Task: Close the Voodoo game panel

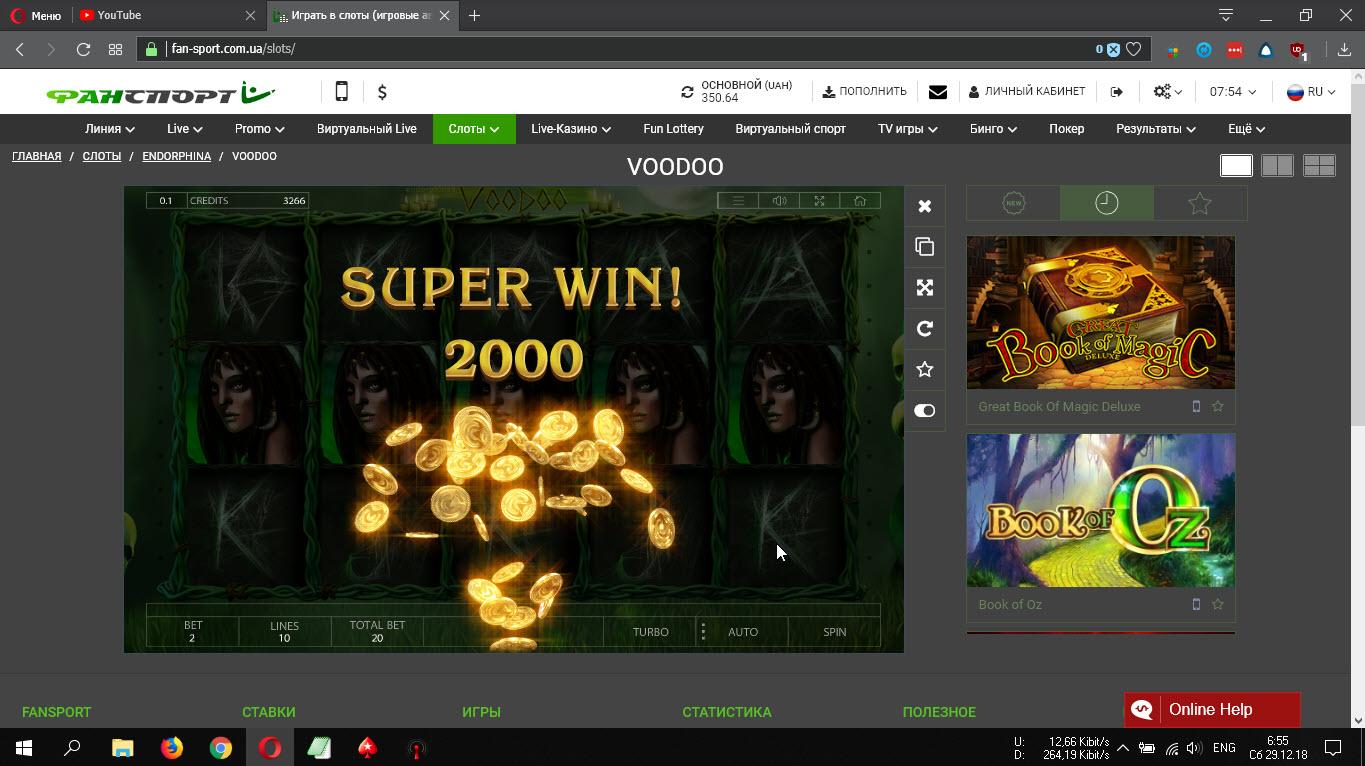Action: [x=925, y=206]
